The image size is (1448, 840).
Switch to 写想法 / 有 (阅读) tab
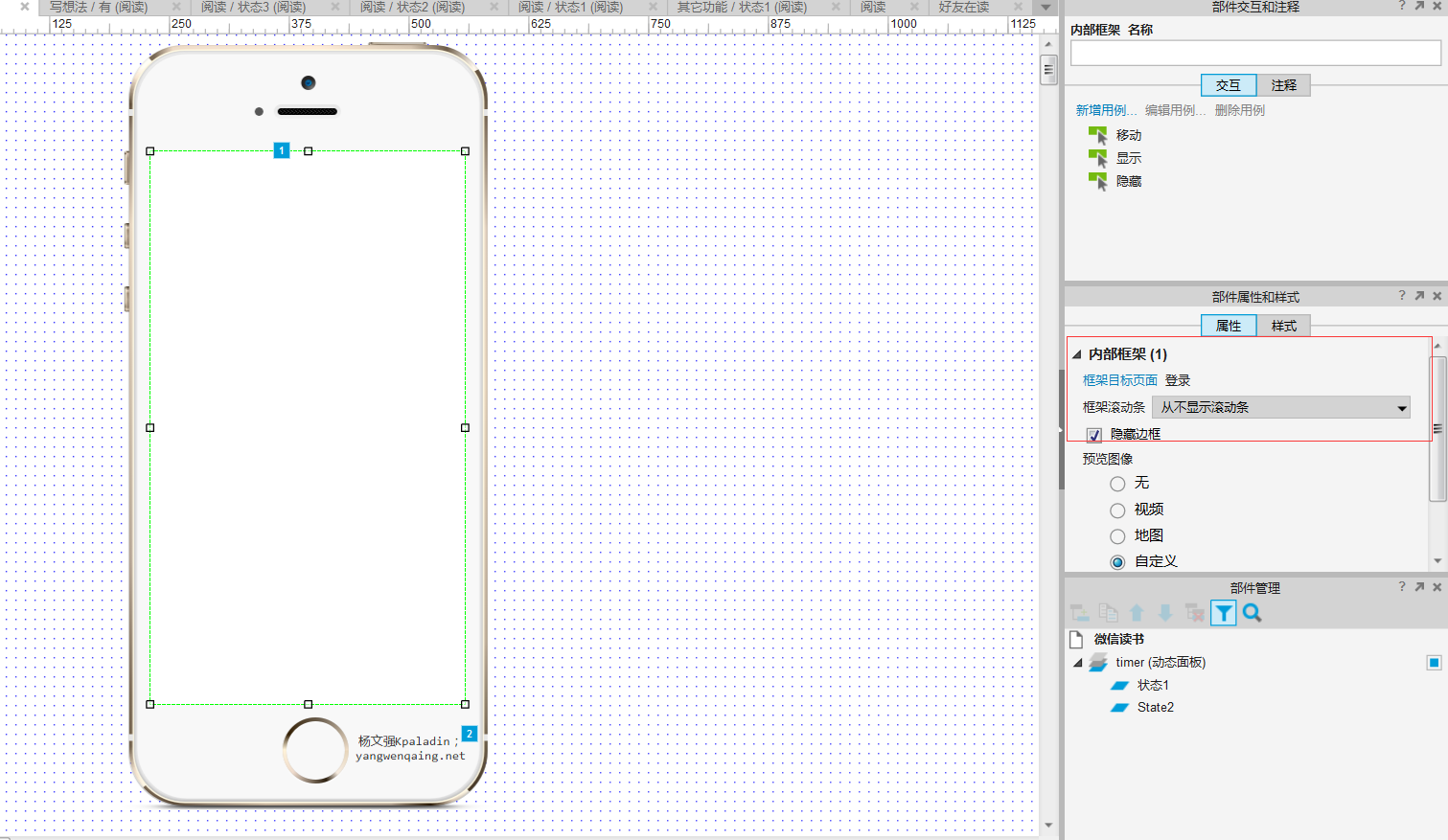[99, 7]
